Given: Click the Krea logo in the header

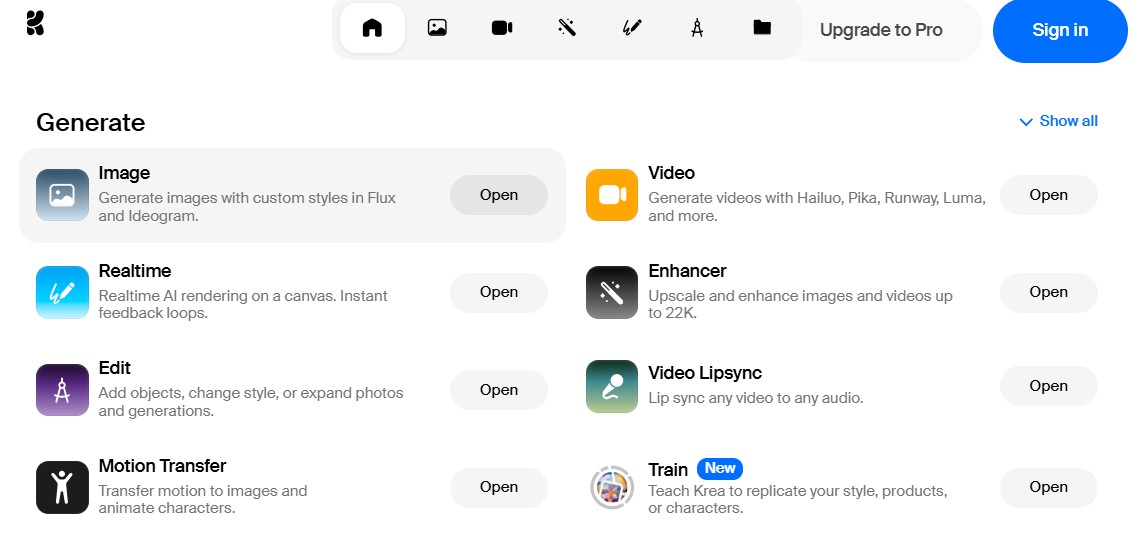Looking at the screenshot, I should (x=36, y=24).
